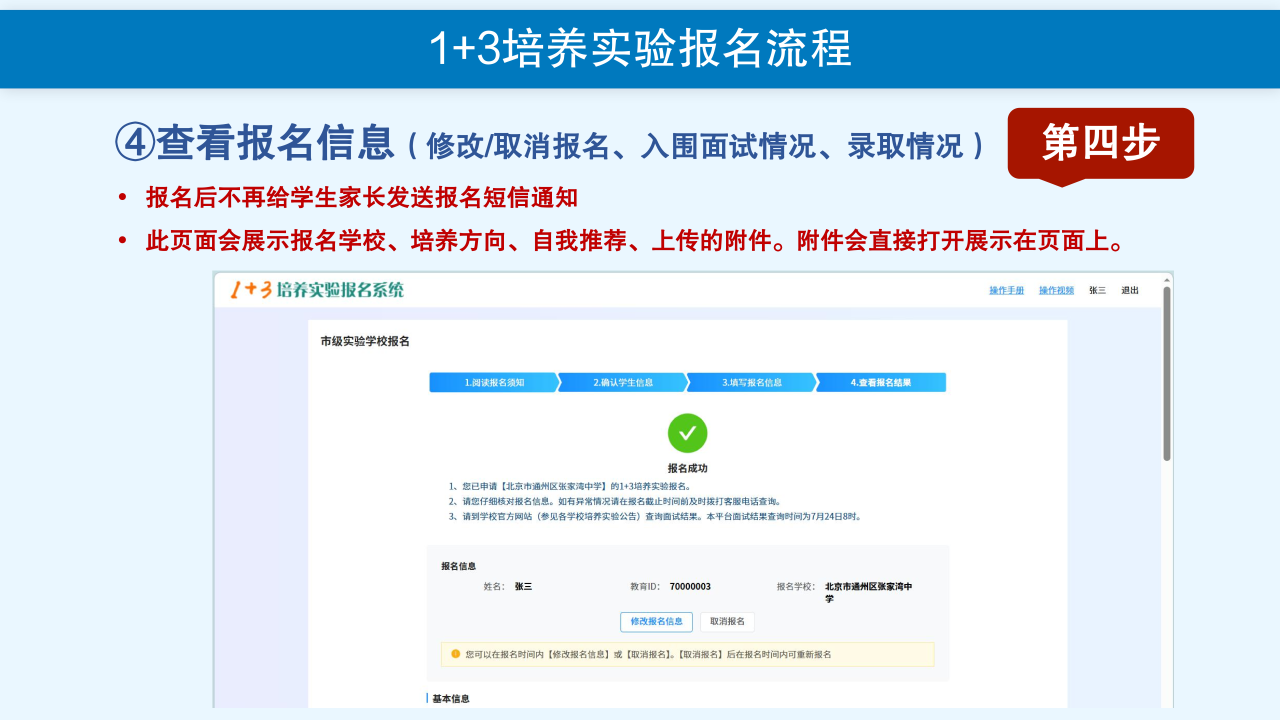
Task: Click the 基本信息 section heading
Action: coord(450,698)
